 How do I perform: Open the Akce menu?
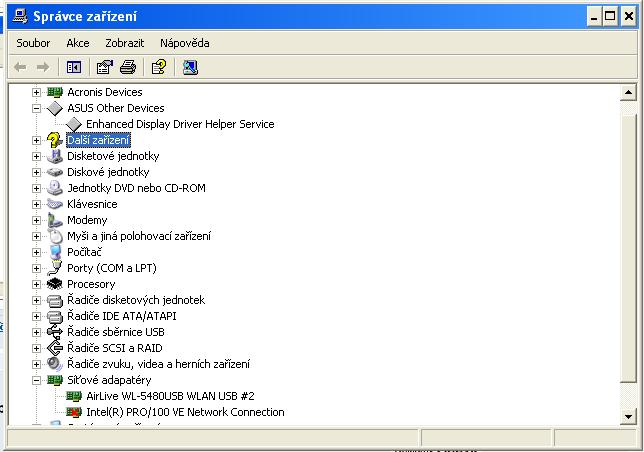click(78, 43)
